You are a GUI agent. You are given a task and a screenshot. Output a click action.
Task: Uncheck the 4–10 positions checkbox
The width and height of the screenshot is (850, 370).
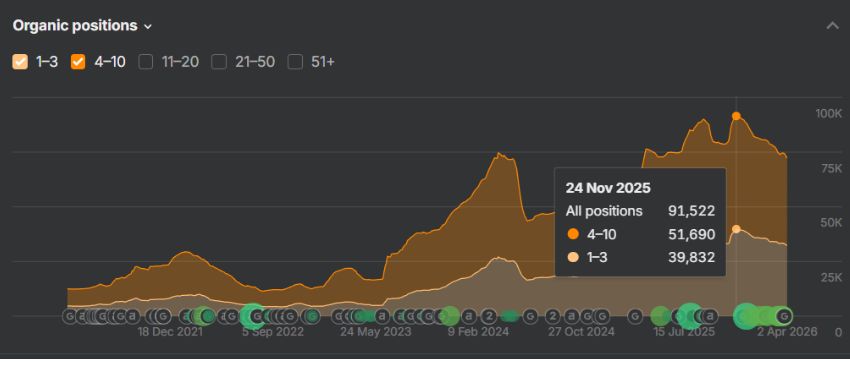[78, 62]
